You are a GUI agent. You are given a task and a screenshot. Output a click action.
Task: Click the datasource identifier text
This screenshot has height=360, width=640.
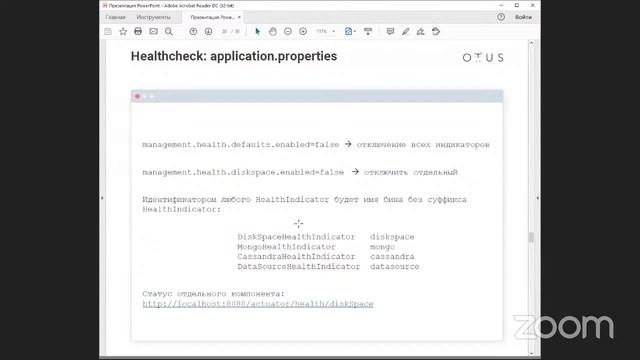click(x=394, y=266)
